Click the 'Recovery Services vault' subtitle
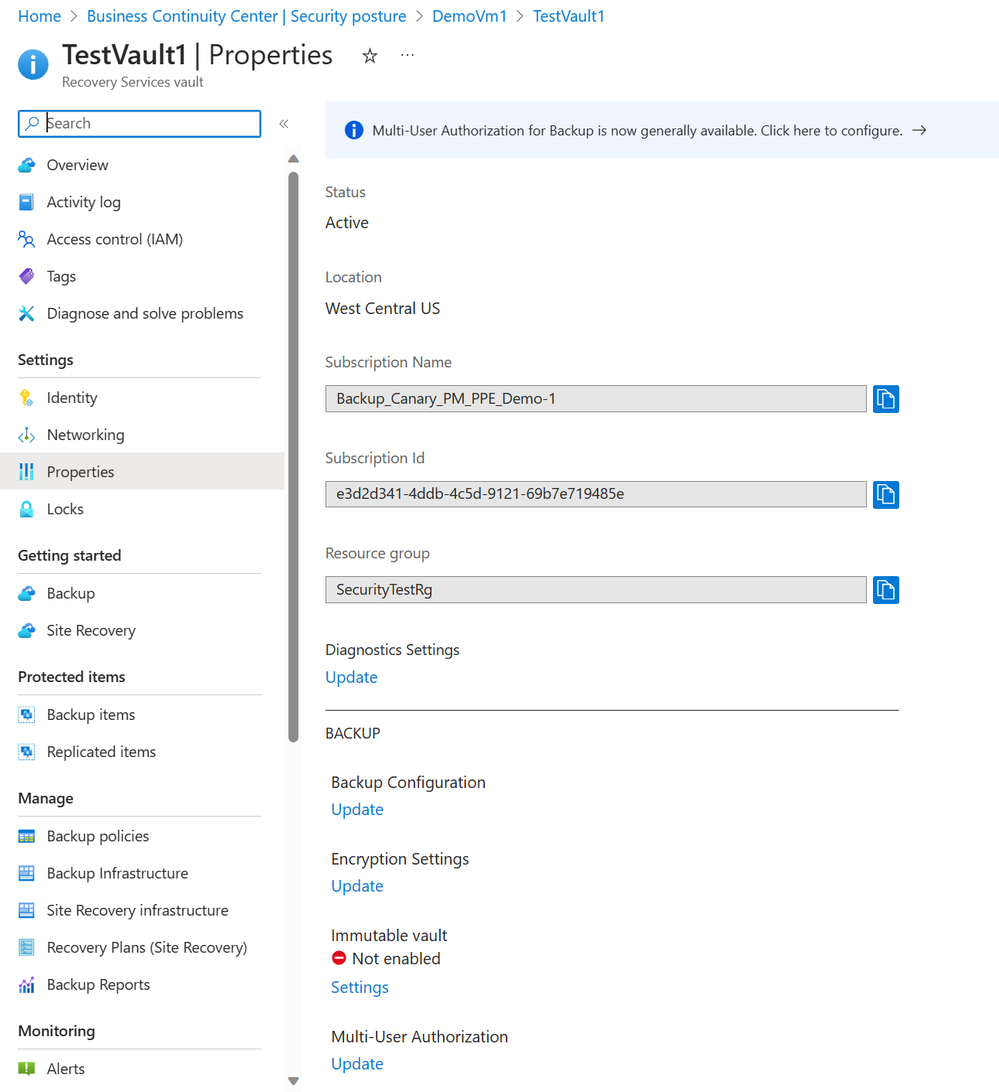Image resolution: width=999 pixels, height=1092 pixels. point(132,82)
